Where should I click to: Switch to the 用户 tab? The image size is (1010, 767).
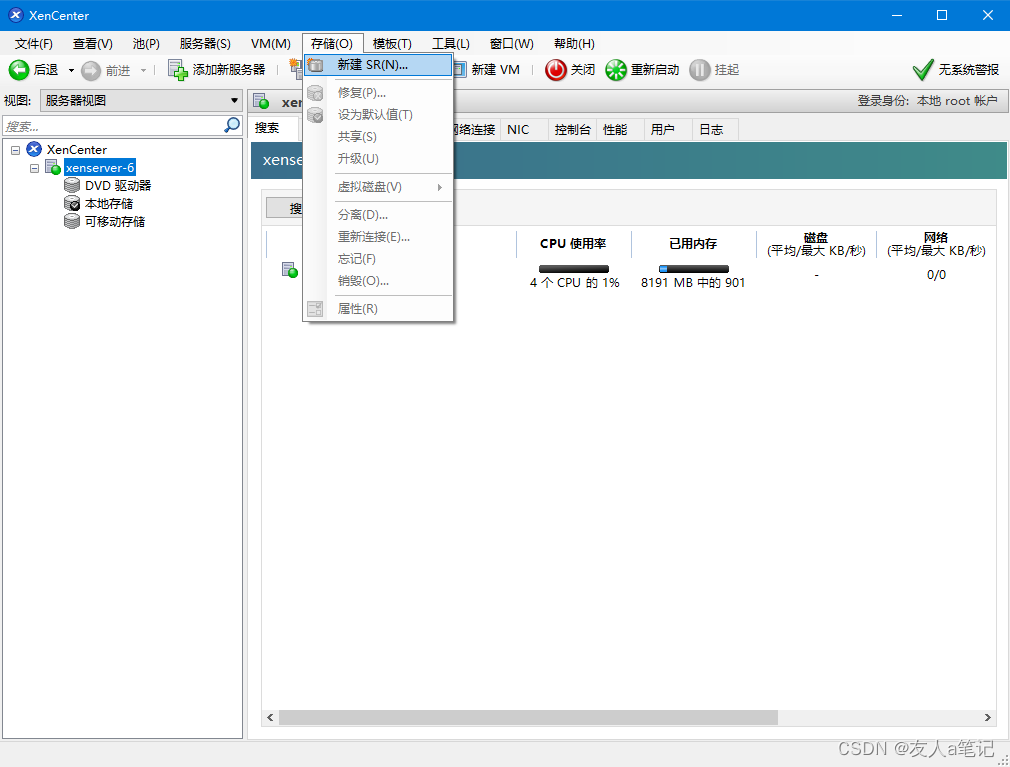(668, 129)
